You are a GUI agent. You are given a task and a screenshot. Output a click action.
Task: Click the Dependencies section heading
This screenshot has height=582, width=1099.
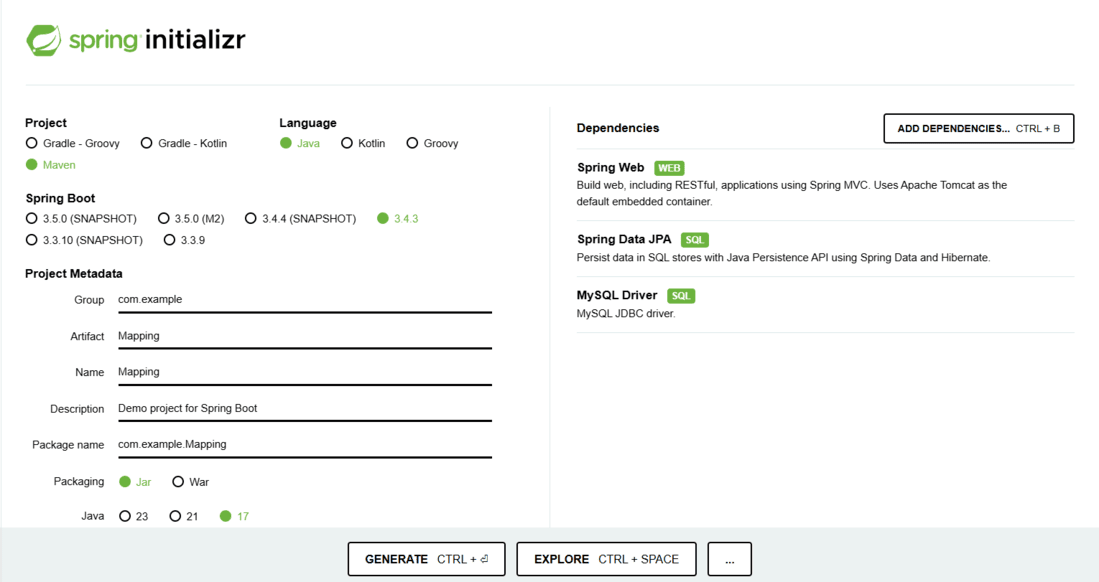(x=617, y=128)
